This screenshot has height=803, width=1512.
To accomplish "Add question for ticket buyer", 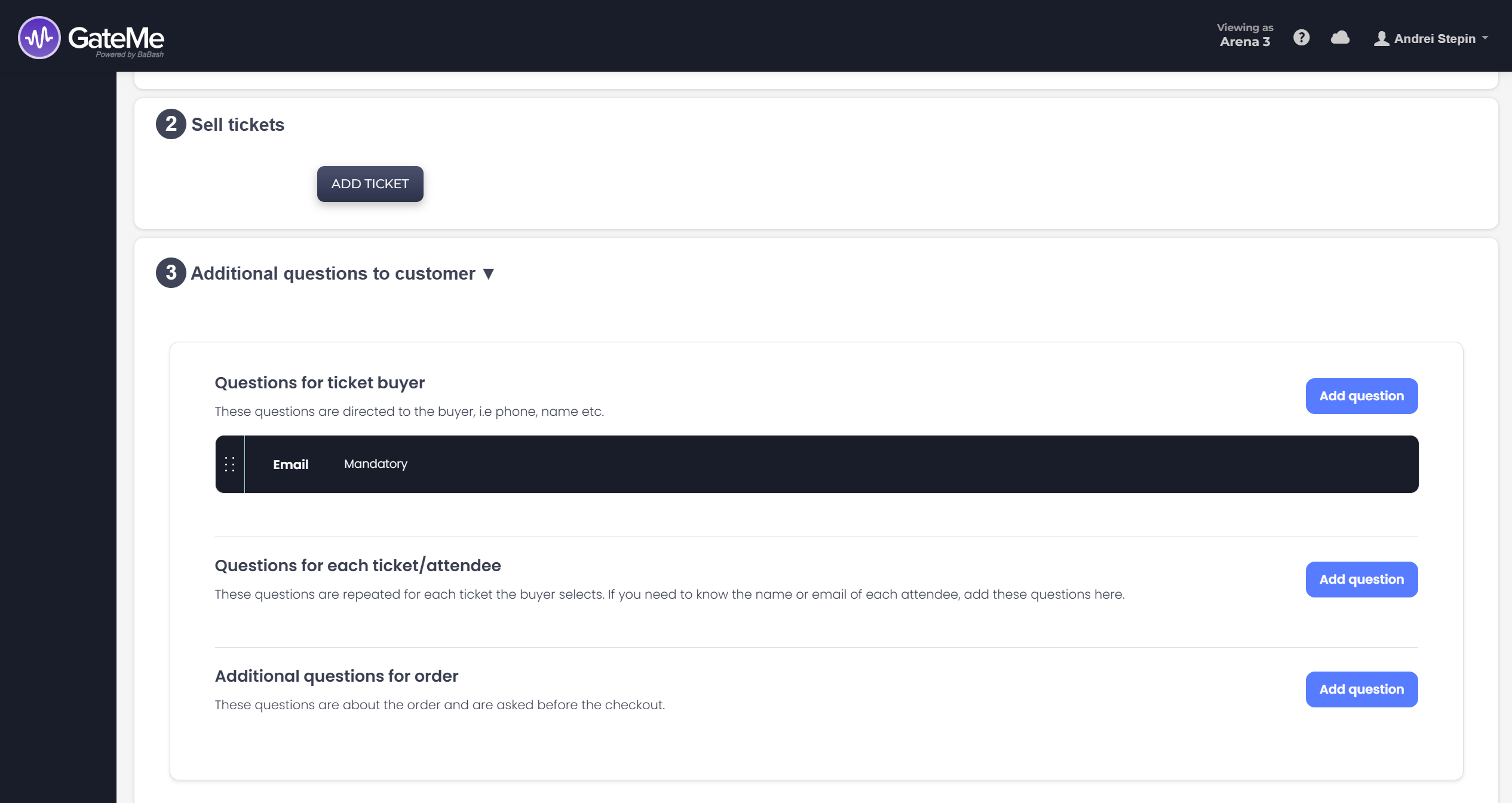I will point(1361,396).
